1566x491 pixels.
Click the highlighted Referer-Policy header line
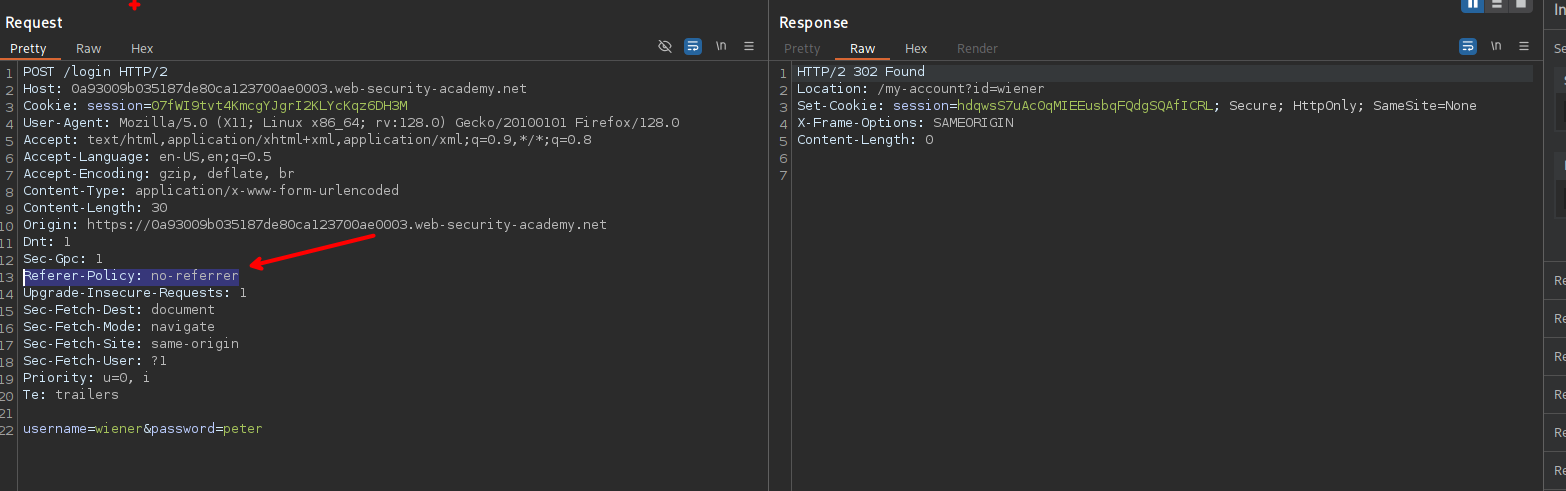click(131, 276)
